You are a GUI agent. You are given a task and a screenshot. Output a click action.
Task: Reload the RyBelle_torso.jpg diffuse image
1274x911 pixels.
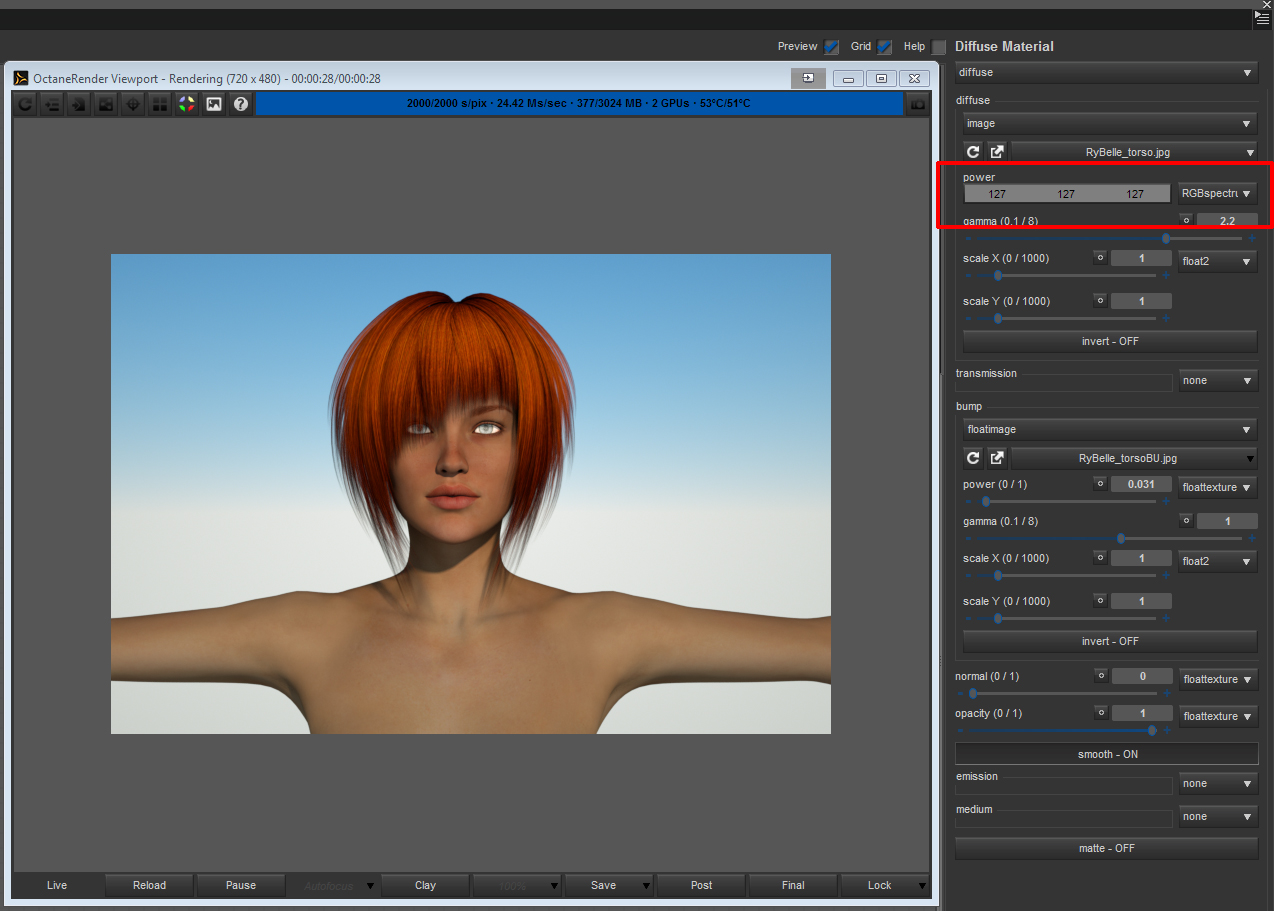point(973,152)
